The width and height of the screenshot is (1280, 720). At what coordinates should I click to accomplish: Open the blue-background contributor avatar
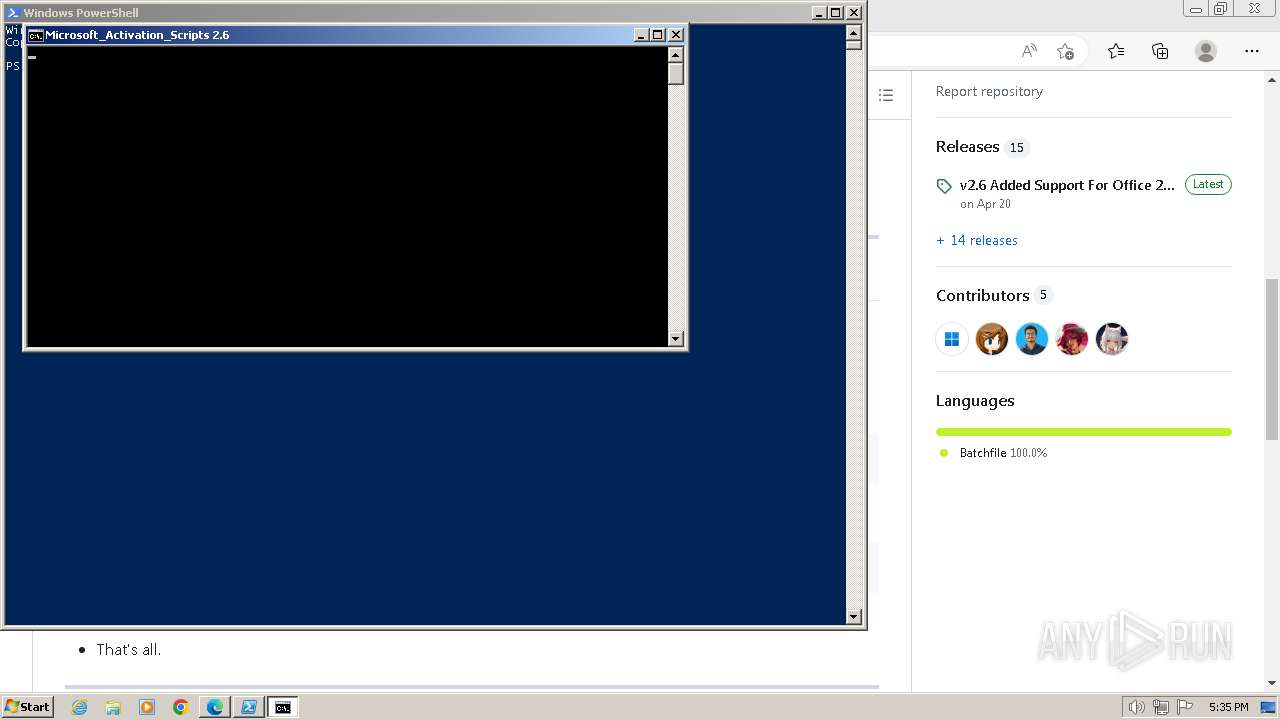click(1032, 339)
